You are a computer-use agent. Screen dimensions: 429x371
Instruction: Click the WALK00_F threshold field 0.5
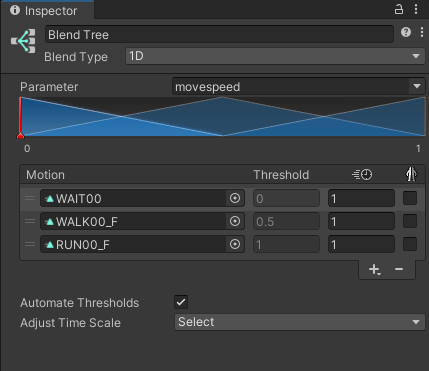[x=286, y=221]
